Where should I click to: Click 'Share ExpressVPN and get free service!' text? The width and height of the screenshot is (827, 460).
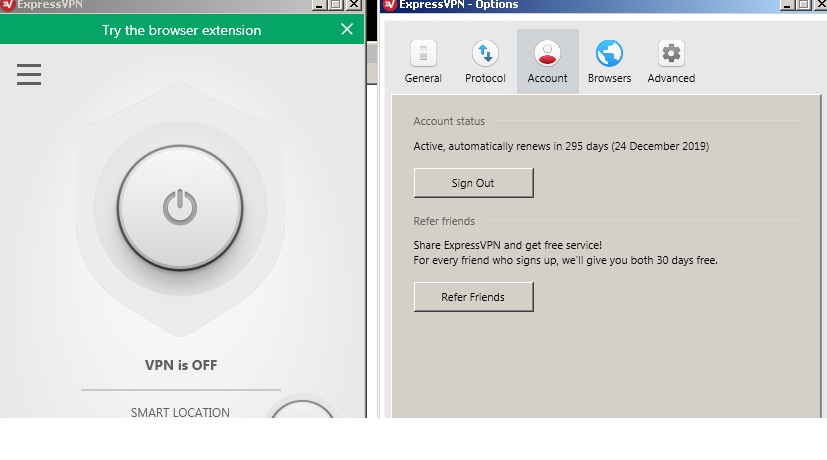click(x=507, y=245)
